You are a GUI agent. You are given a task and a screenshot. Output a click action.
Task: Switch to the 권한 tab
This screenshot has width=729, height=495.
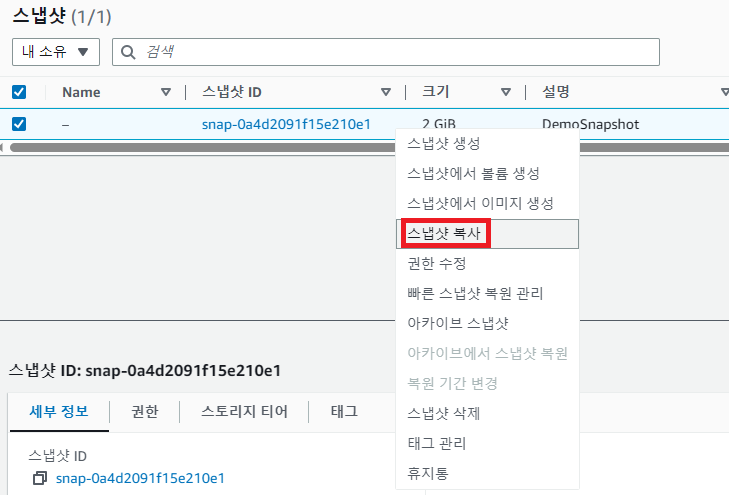[145, 411]
